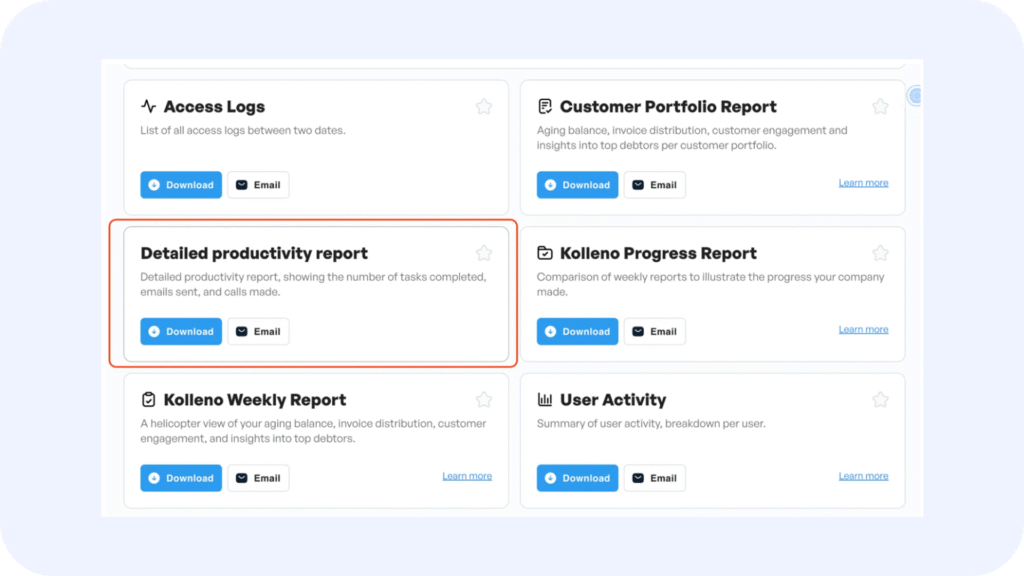Email the User Activity report
1024x576 pixels.
[655, 478]
